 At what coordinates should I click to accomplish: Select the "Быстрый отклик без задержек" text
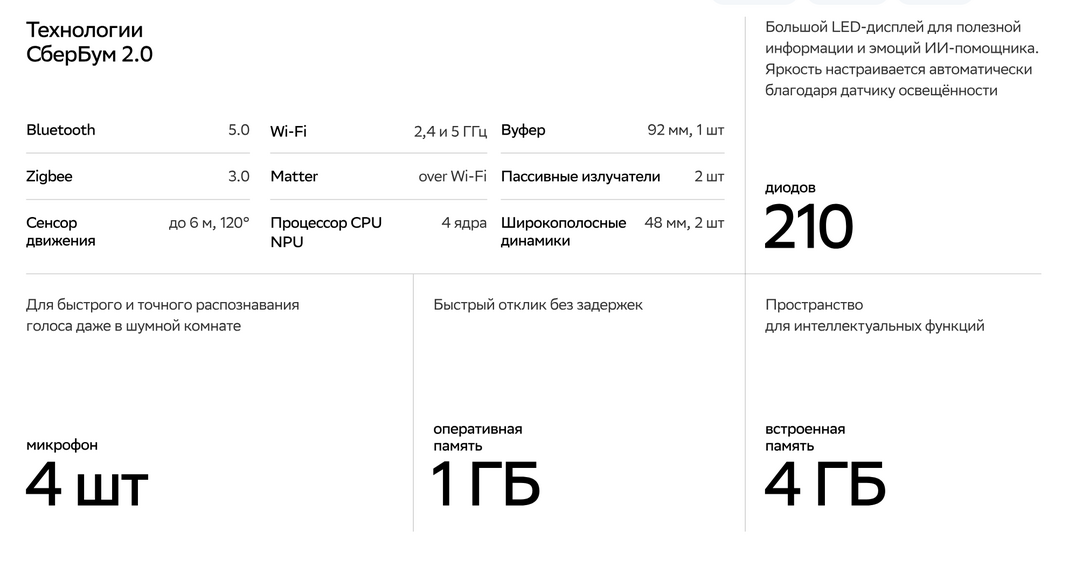tap(538, 305)
